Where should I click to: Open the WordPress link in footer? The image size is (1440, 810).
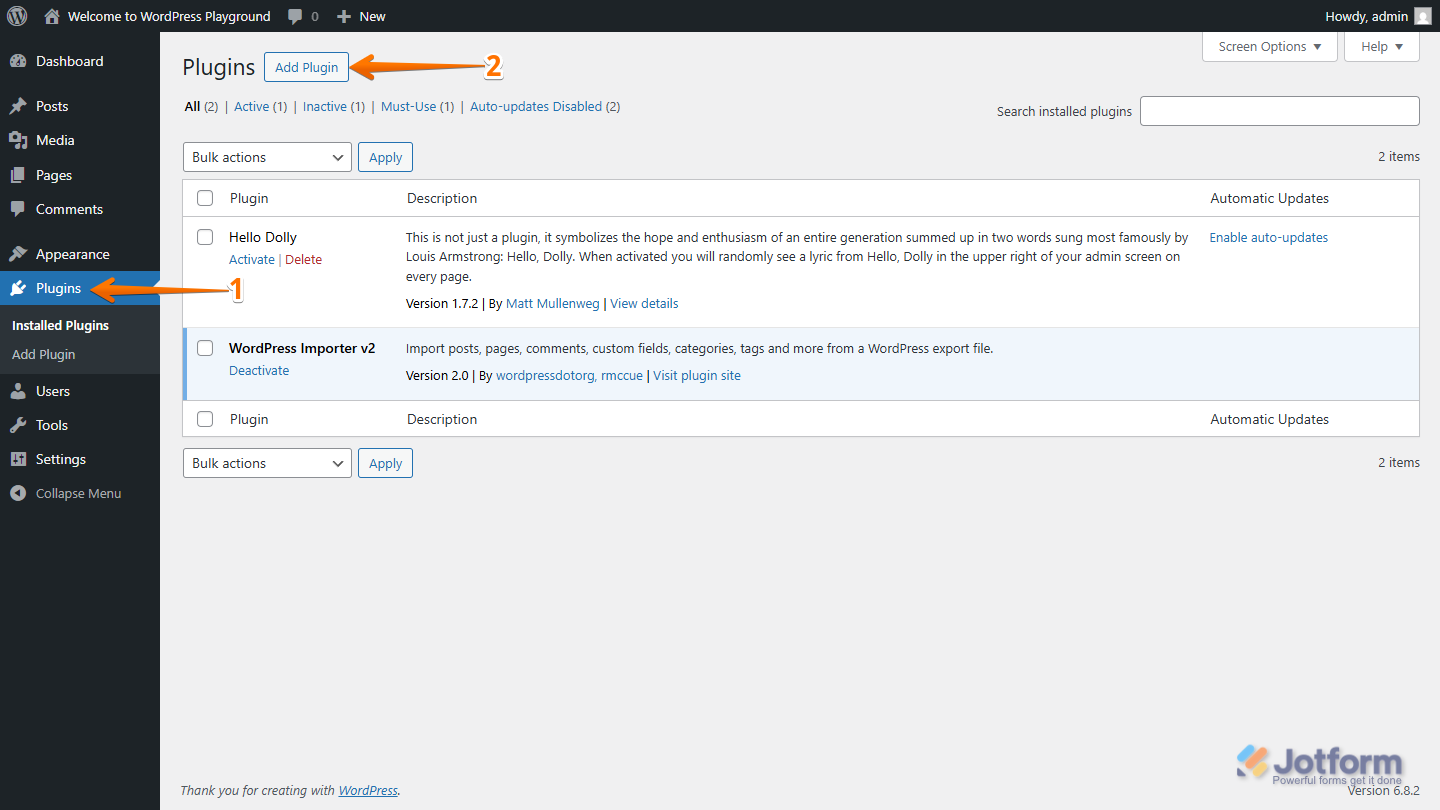pyautogui.click(x=368, y=790)
